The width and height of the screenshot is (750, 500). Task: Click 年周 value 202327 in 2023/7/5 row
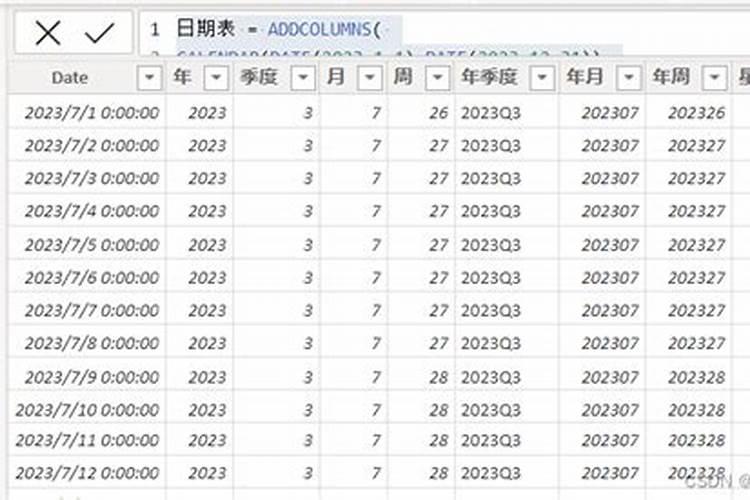coord(697,245)
